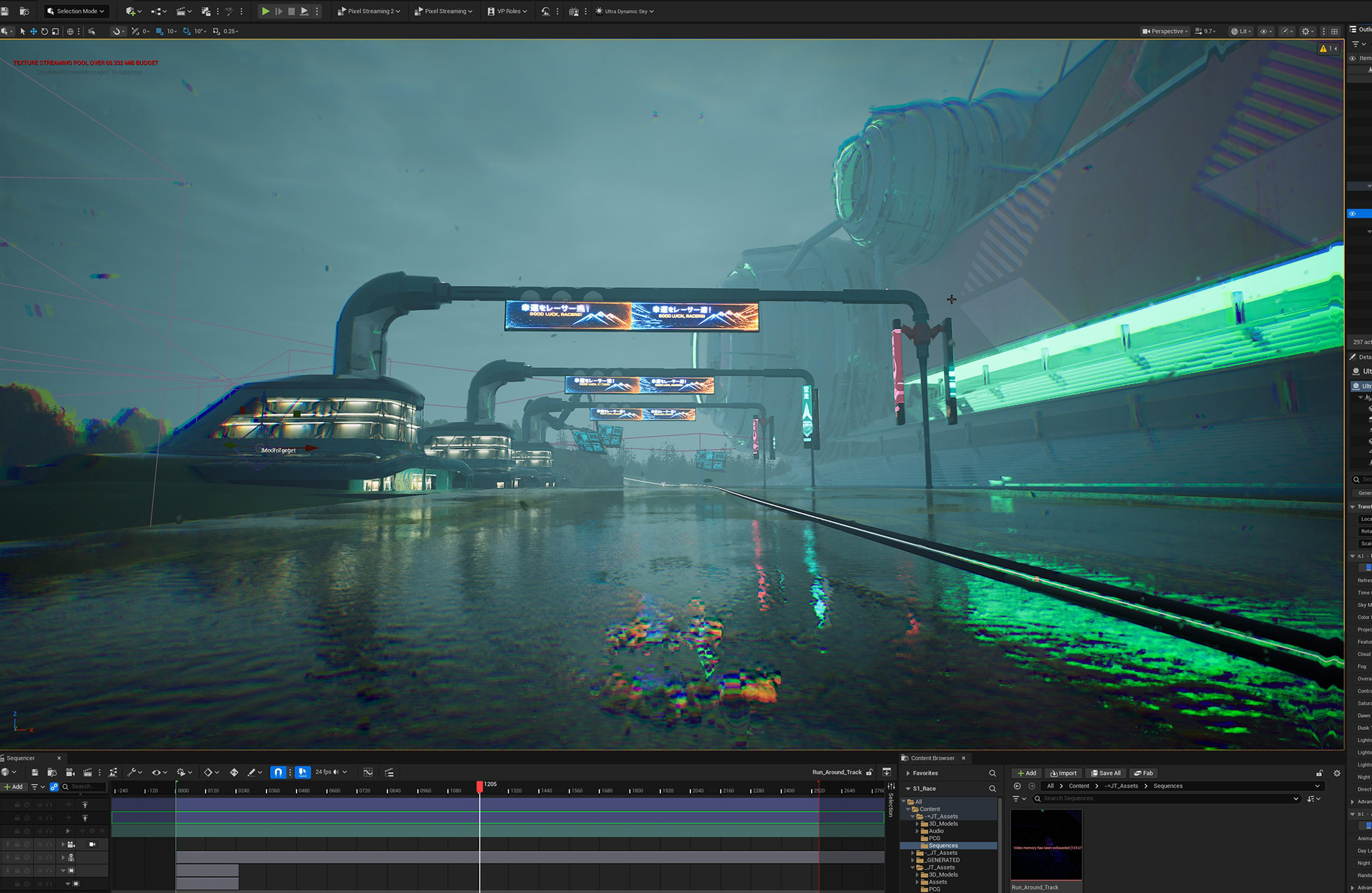Open the Selection Mode dropdown

pos(76,11)
